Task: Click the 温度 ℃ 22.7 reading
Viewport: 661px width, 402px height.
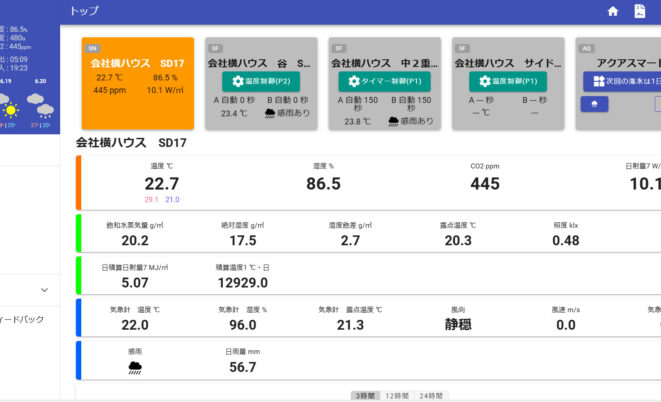Action: [x=161, y=182]
